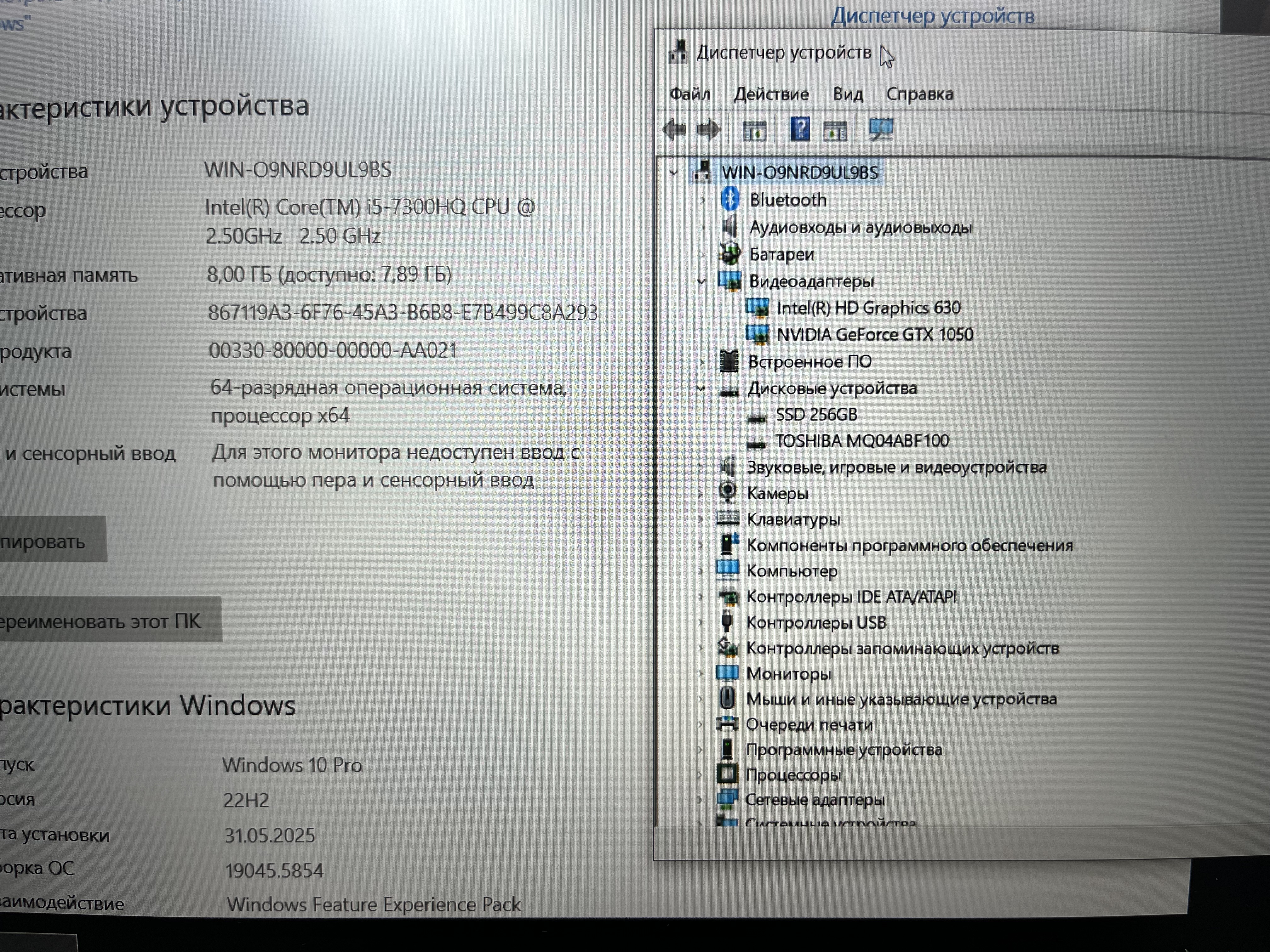Select the SSD 256GB disk device
The image size is (1270, 952).
click(816, 414)
